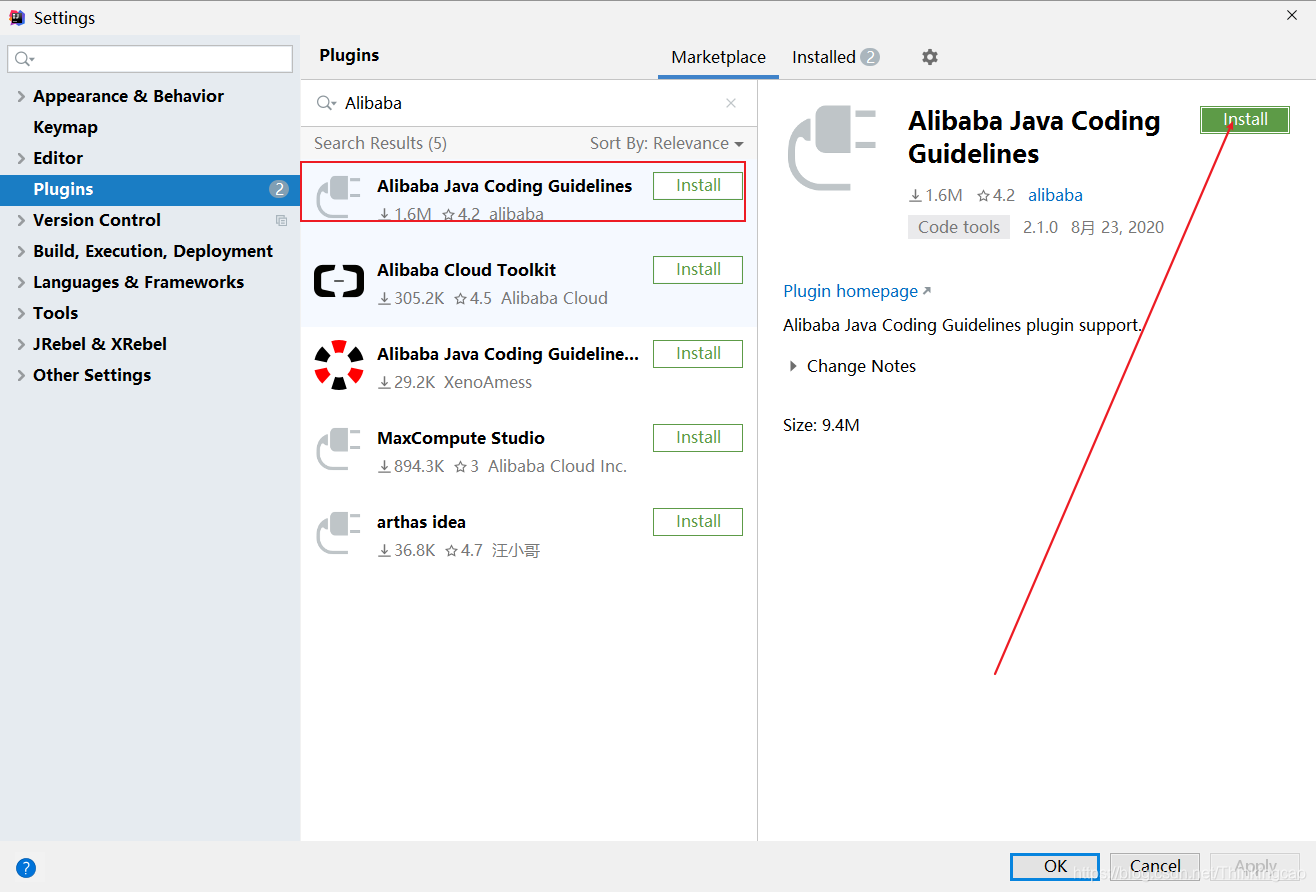Click the Alibaba Cloud Toolkit plugin icon
1316x892 pixels.
tap(339, 282)
